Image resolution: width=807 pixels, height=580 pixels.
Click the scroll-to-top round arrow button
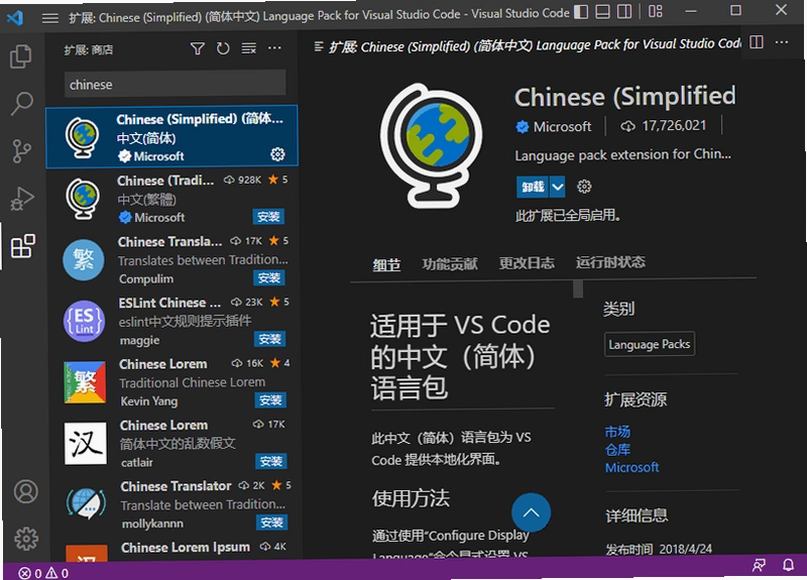531,513
